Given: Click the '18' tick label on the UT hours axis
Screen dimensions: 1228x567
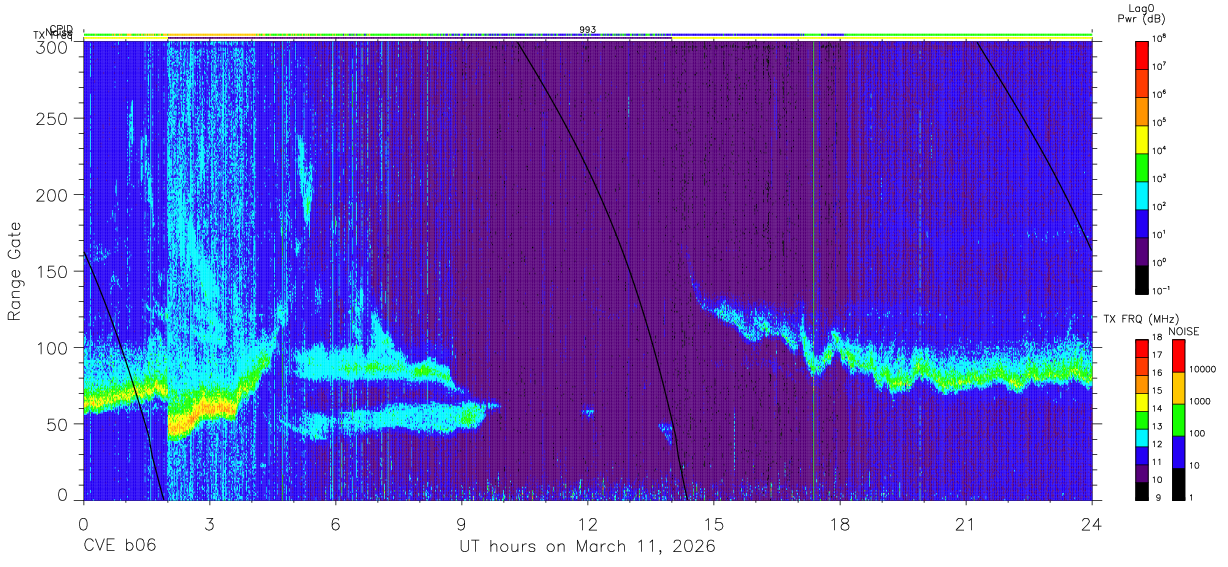Looking at the screenshot, I should click(839, 525).
